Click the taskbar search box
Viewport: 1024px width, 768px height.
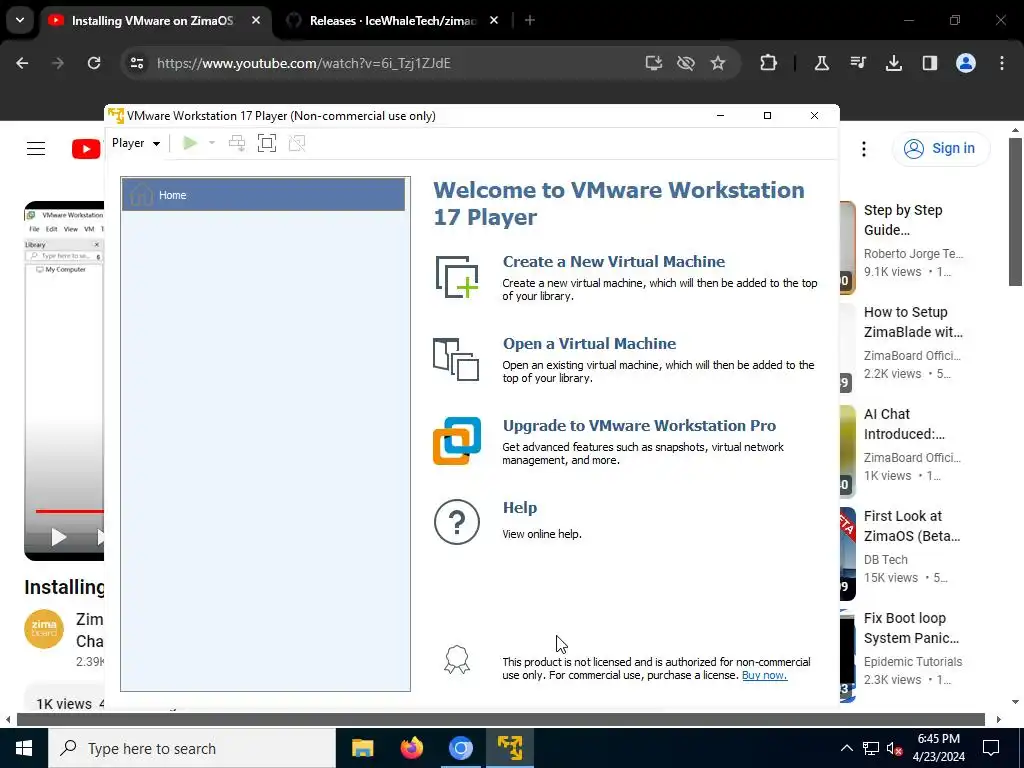pos(192,748)
